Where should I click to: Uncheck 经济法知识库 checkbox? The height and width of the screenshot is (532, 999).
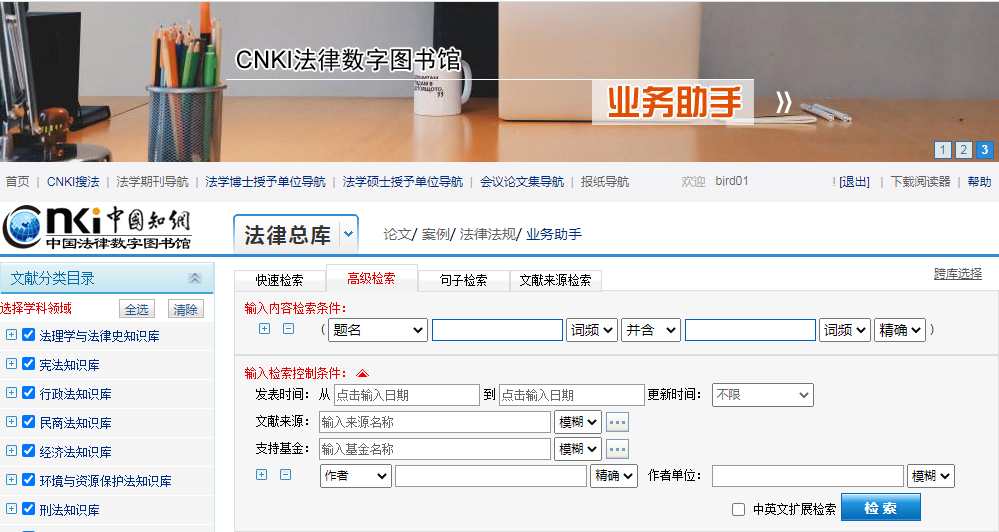[29, 450]
